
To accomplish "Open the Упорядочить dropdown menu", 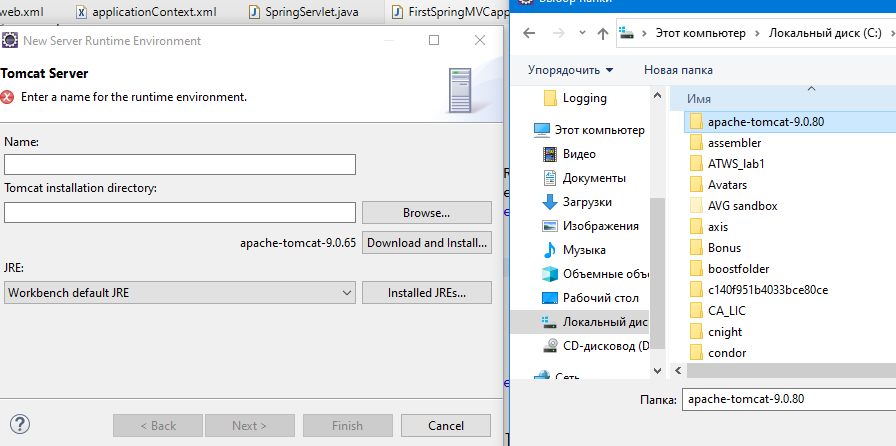I will (x=570, y=70).
